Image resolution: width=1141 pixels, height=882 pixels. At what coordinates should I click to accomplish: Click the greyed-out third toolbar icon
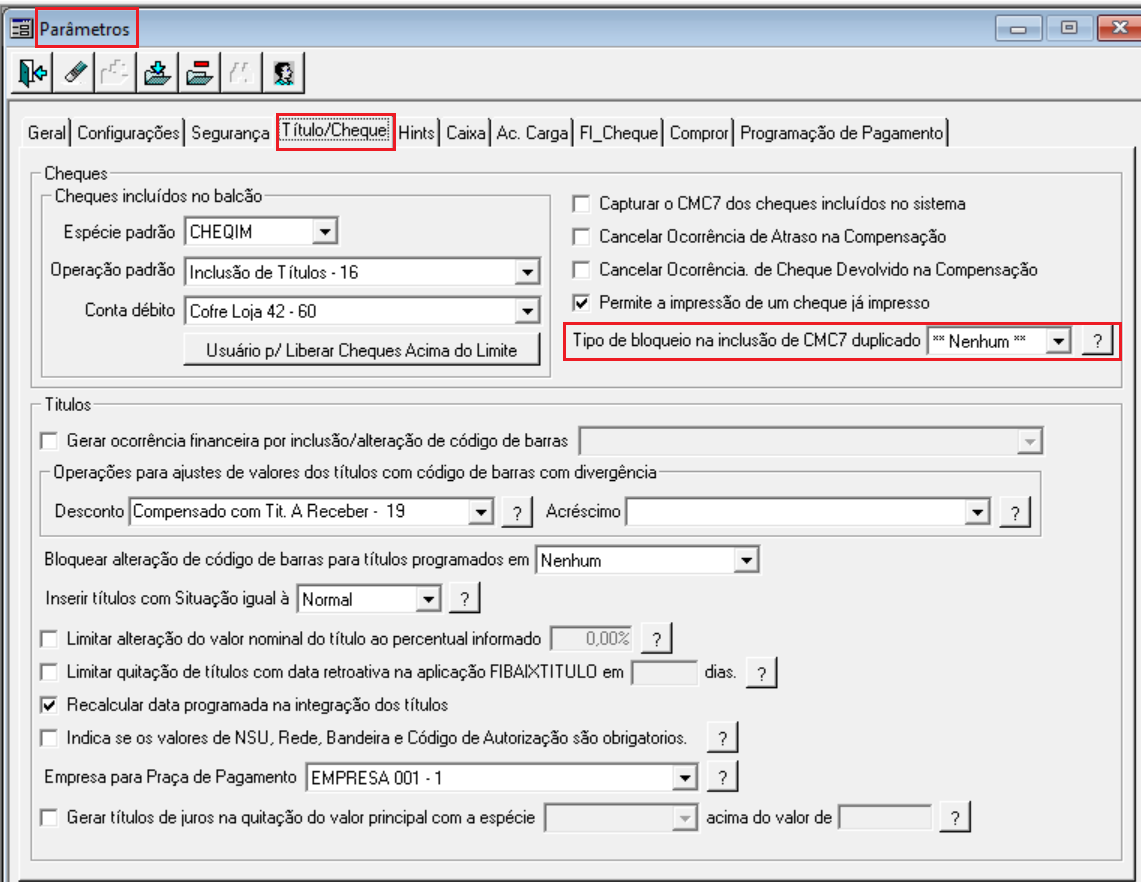[x=116, y=73]
